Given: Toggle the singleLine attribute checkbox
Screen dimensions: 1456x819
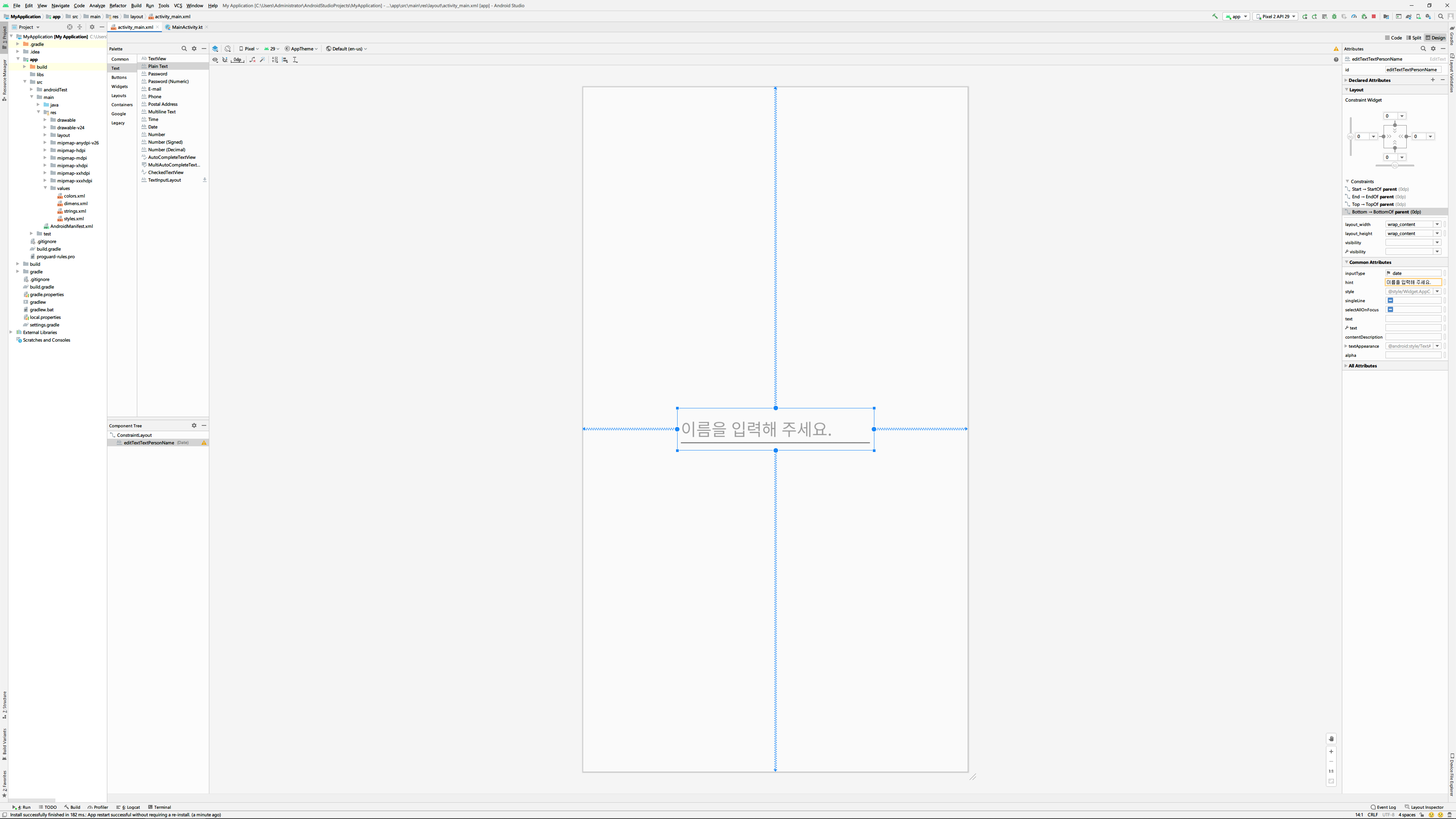Looking at the screenshot, I should point(1390,301).
